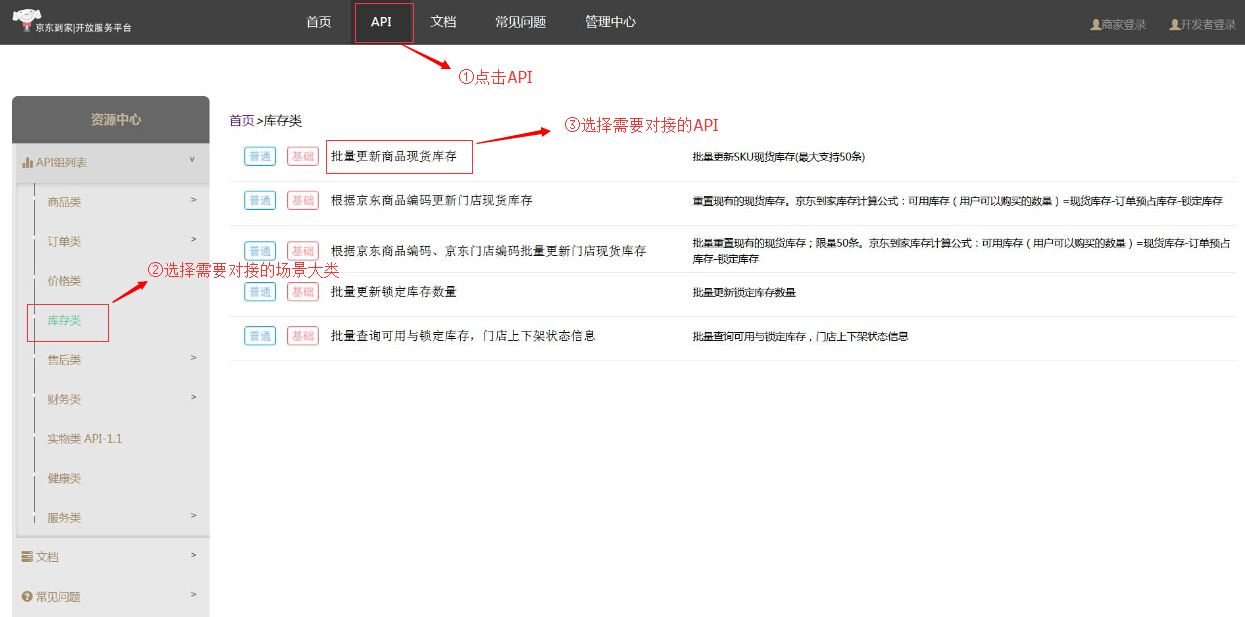Select 价格类 in the sidebar
The height and width of the screenshot is (617, 1245).
64,281
